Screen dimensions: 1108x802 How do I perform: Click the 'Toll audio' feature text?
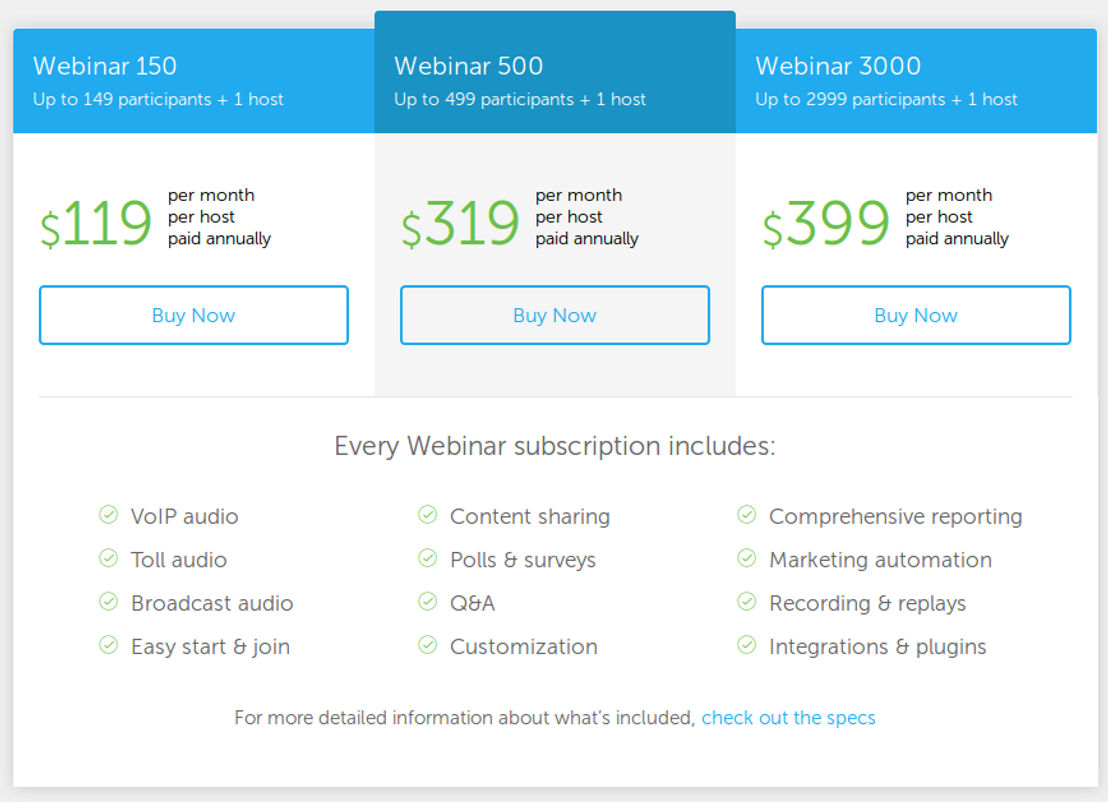(x=179, y=560)
